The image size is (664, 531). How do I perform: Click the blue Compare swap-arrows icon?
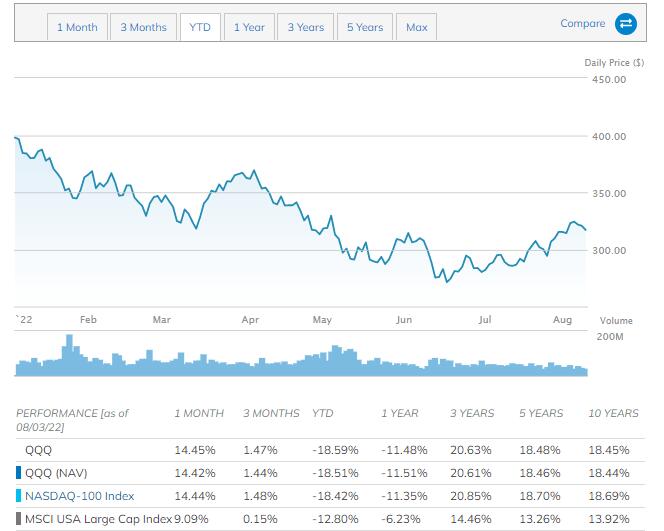pyautogui.click(x=625, y=24)
